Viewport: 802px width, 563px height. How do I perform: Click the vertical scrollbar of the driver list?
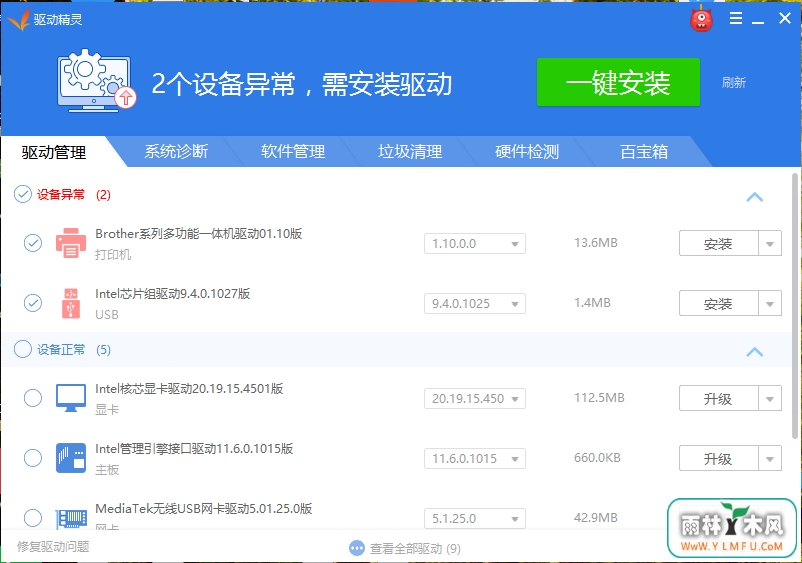pos(795,305)
